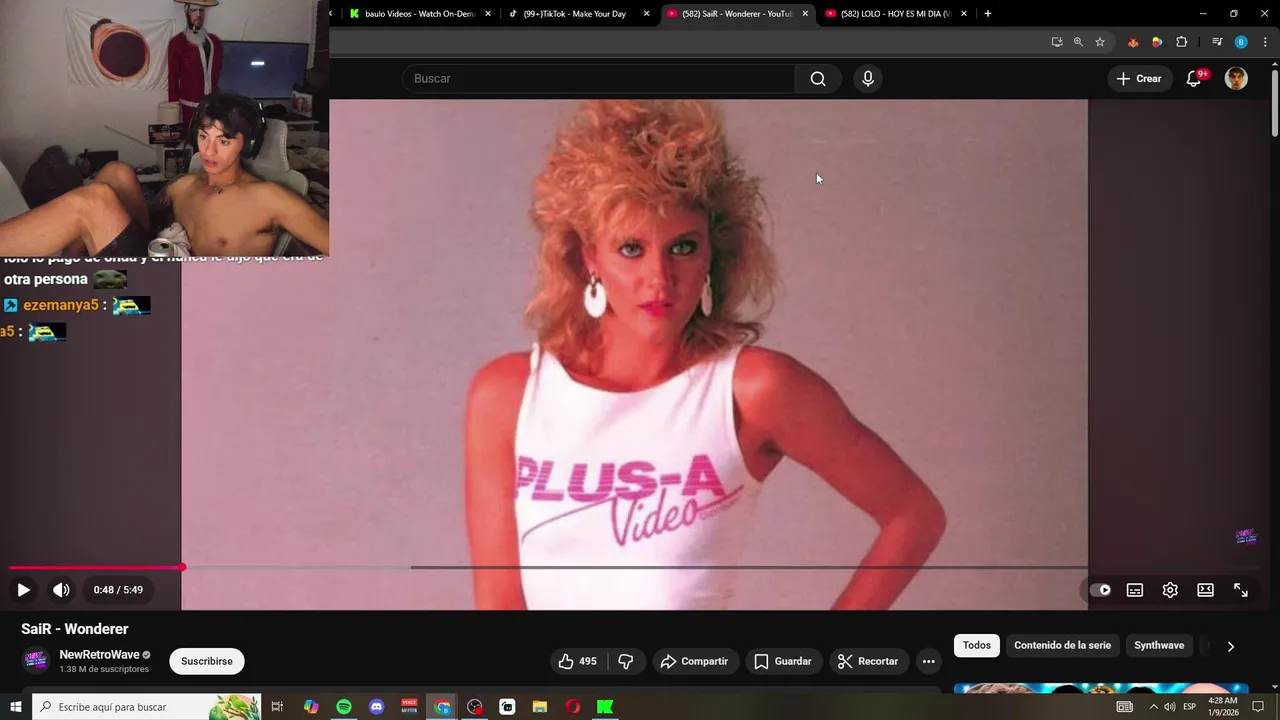The image size is (1280, 720).
Task: Close the TikTok browser tab
Action: coord(647,14)
